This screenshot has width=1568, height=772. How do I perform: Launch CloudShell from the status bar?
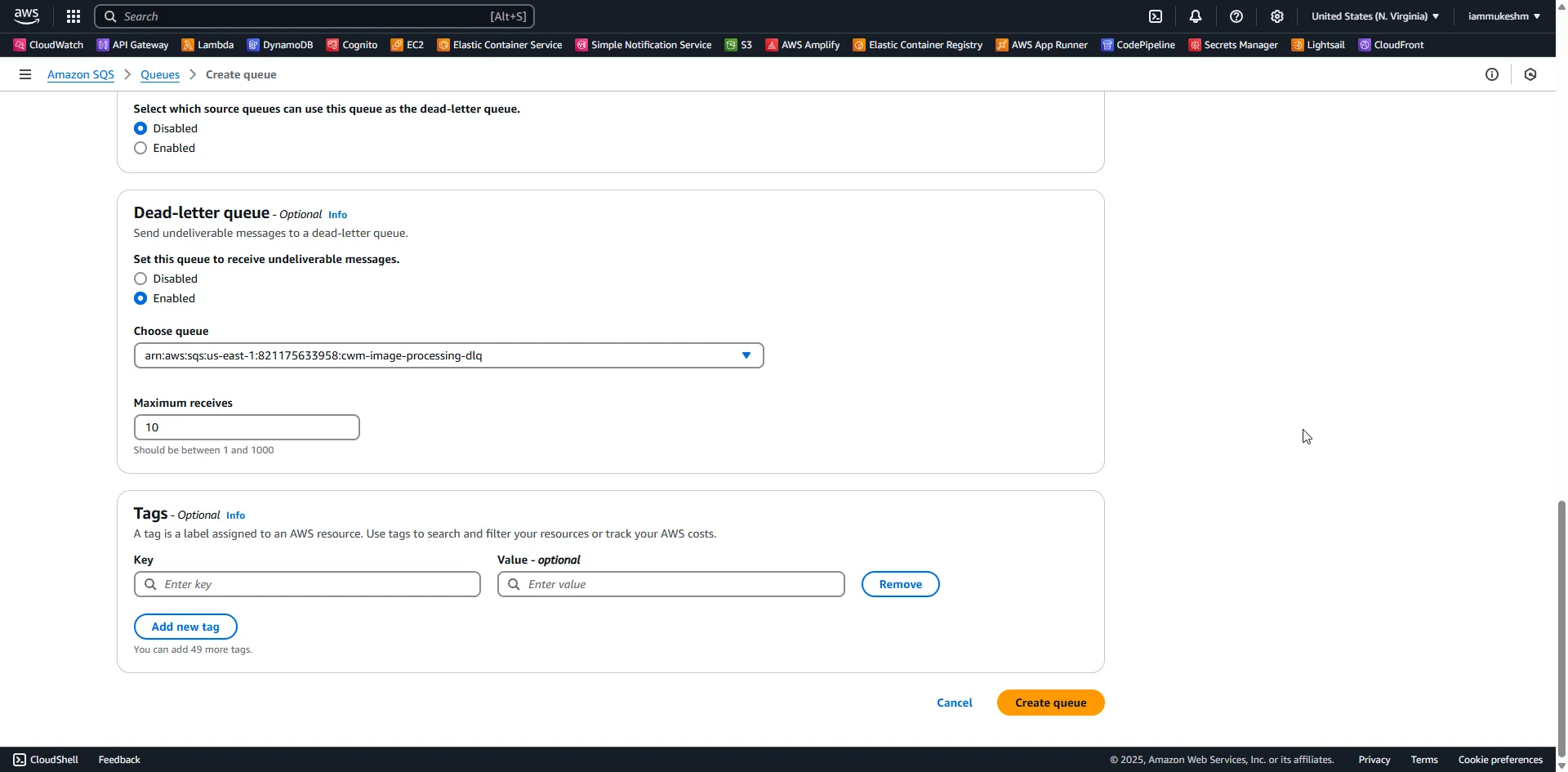[x=46, y=759]
